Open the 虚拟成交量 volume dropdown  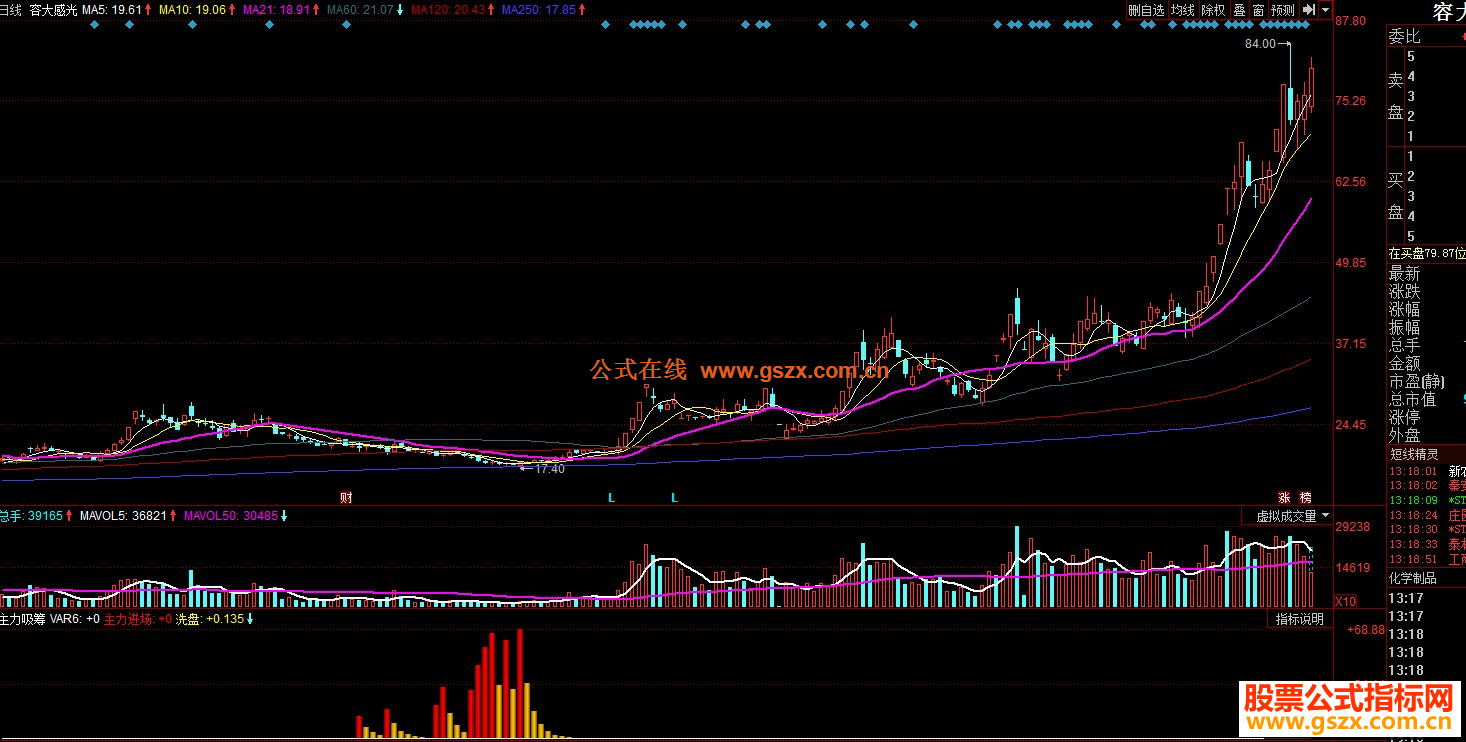tap(1293, 516)
